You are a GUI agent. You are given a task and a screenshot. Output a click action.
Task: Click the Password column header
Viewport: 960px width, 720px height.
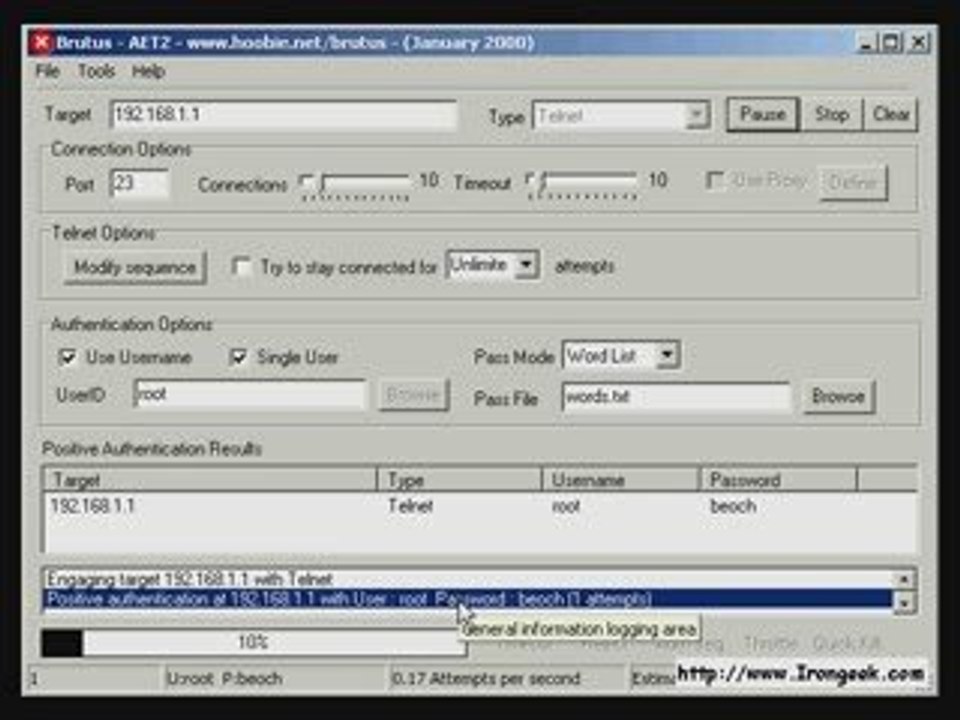[x=778, y=480]
